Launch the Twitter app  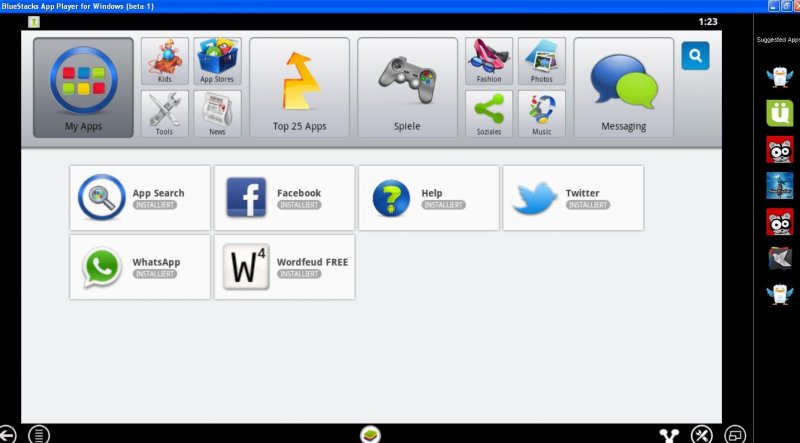pos(573,198)
